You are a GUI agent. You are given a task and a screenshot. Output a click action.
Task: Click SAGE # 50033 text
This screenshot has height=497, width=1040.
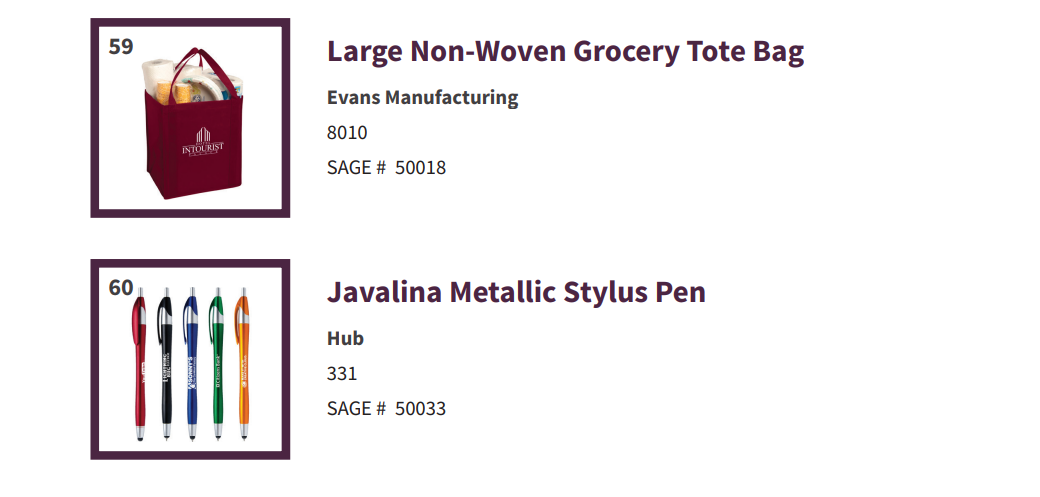coord(386,409)
